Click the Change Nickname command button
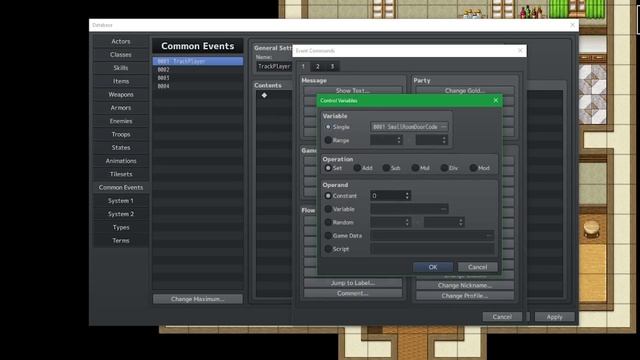 [464, 285]
